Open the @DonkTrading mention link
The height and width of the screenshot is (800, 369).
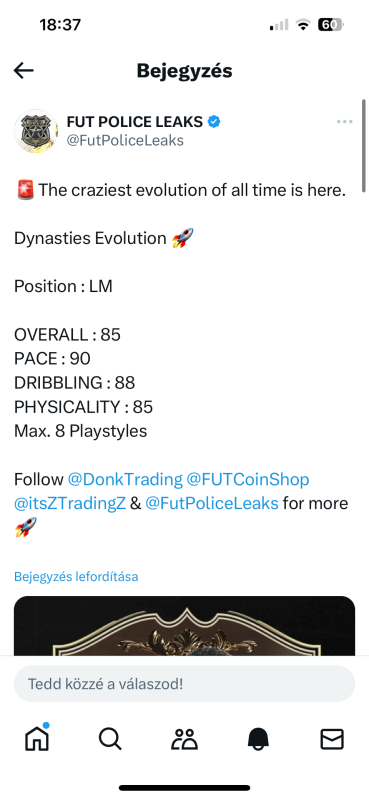point(125,480)
